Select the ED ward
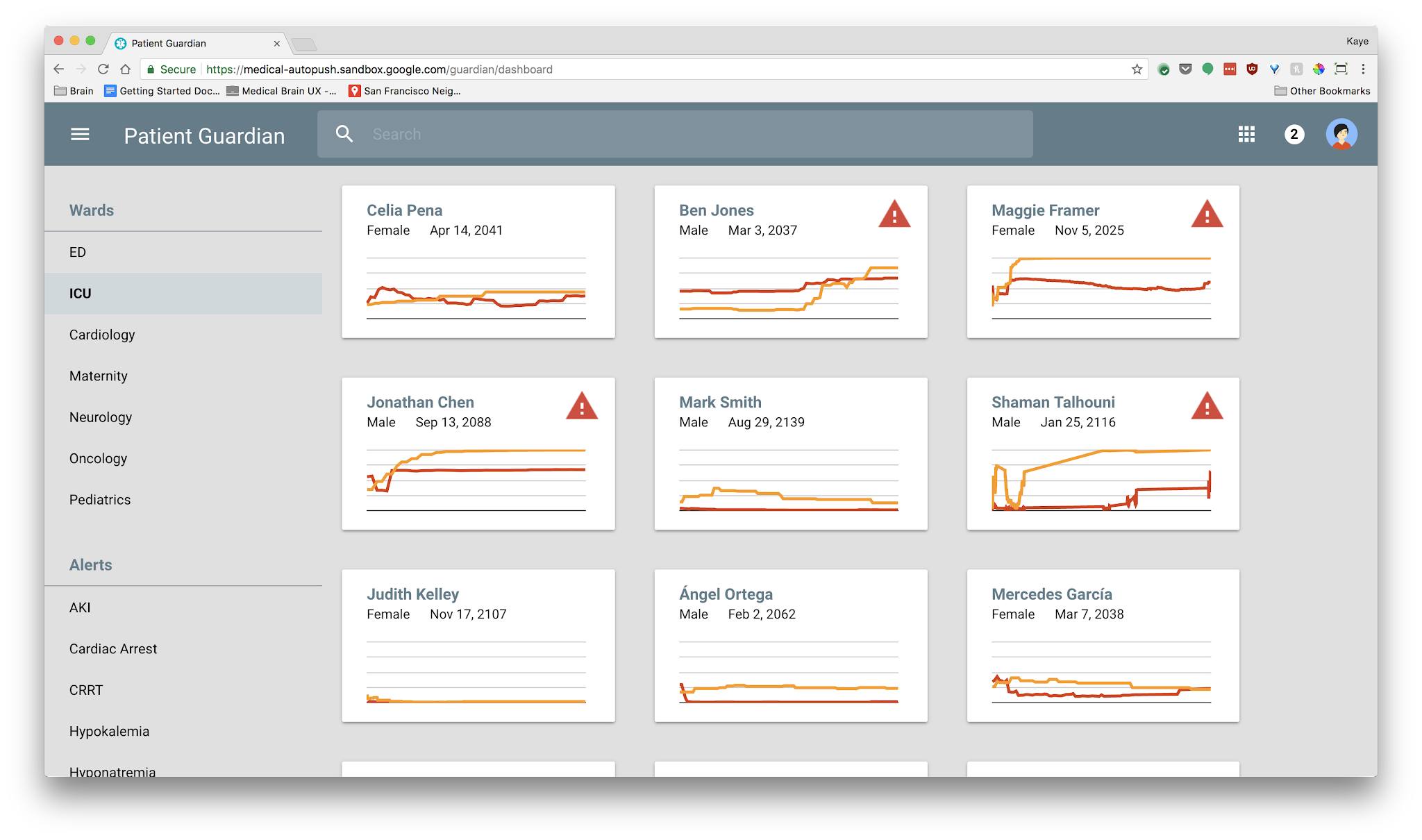 point(78,252)
